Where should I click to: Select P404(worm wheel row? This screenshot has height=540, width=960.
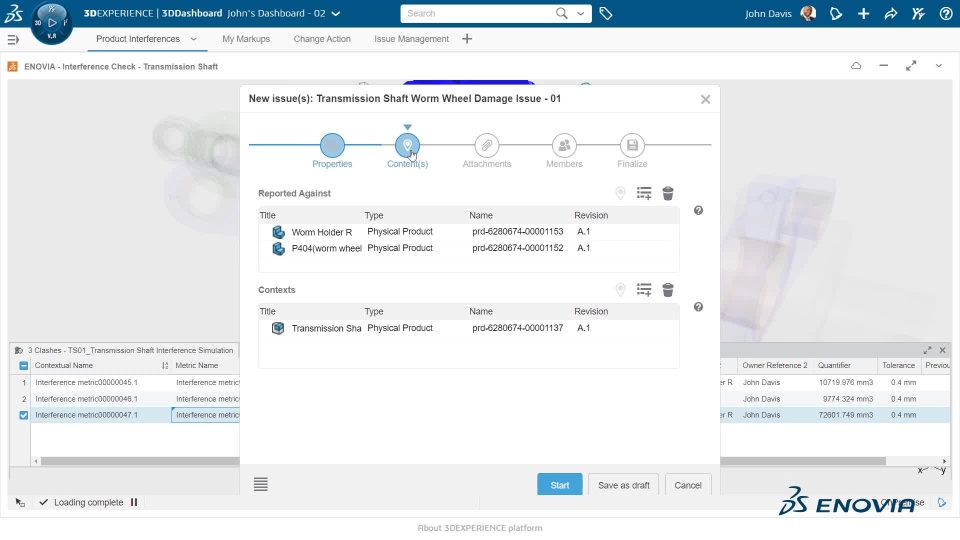click(468, 248)
